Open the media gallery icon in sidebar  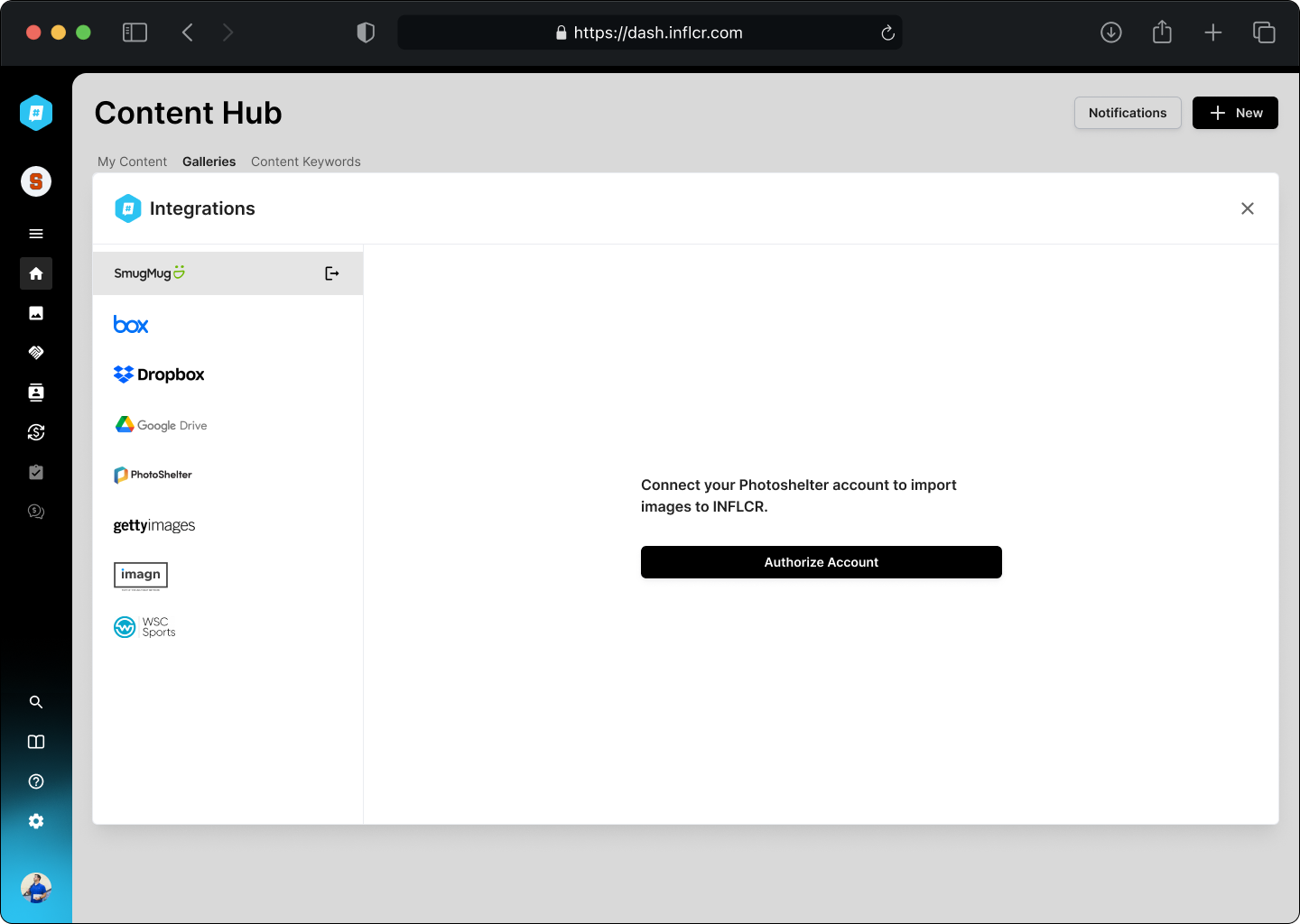[x=36, y=313]
